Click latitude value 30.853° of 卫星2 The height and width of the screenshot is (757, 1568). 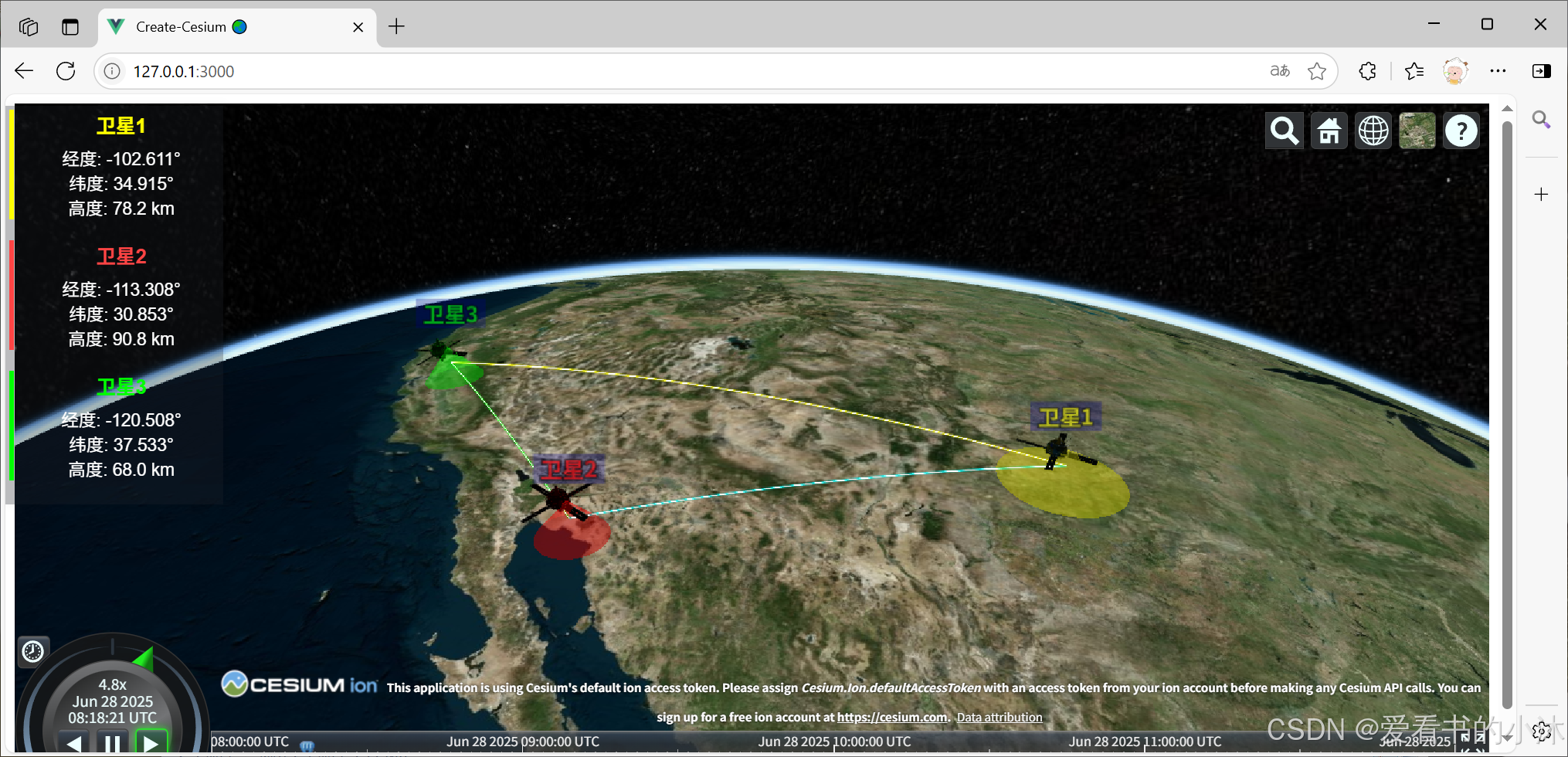point(144,314)
